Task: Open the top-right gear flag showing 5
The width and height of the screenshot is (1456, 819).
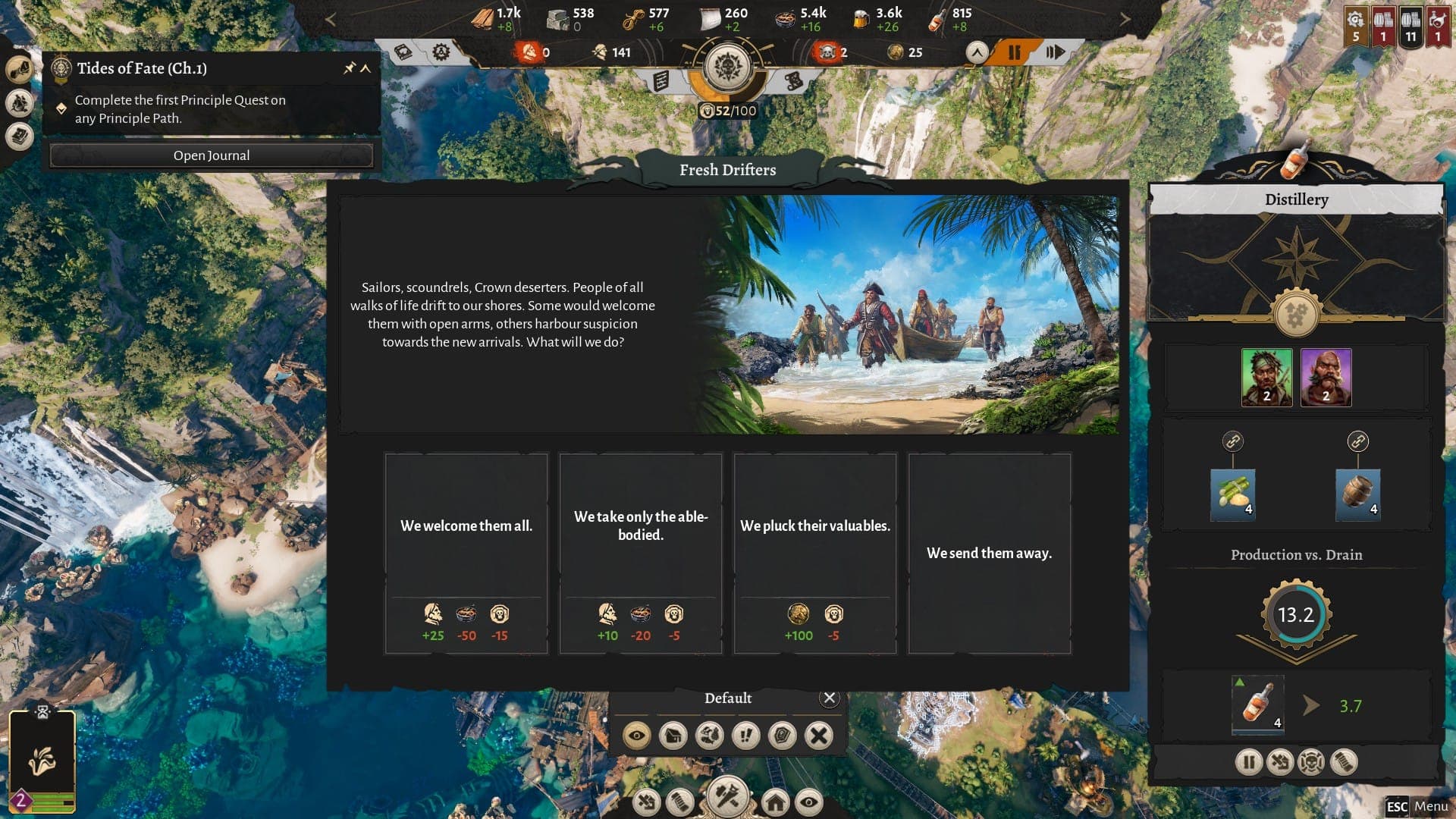Action: click(1356, 27)
